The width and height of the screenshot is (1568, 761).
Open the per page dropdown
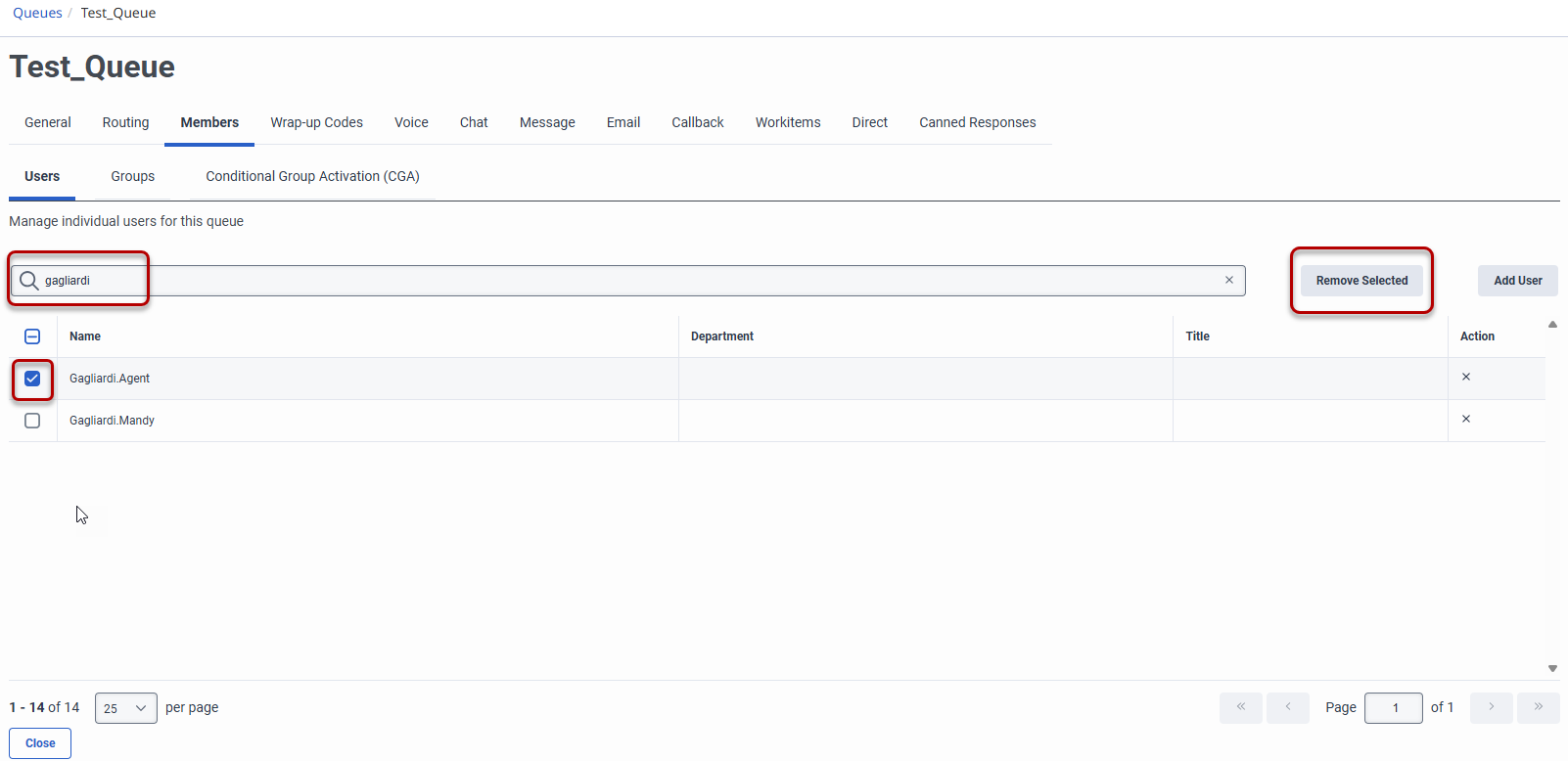[x=125, y=708]
